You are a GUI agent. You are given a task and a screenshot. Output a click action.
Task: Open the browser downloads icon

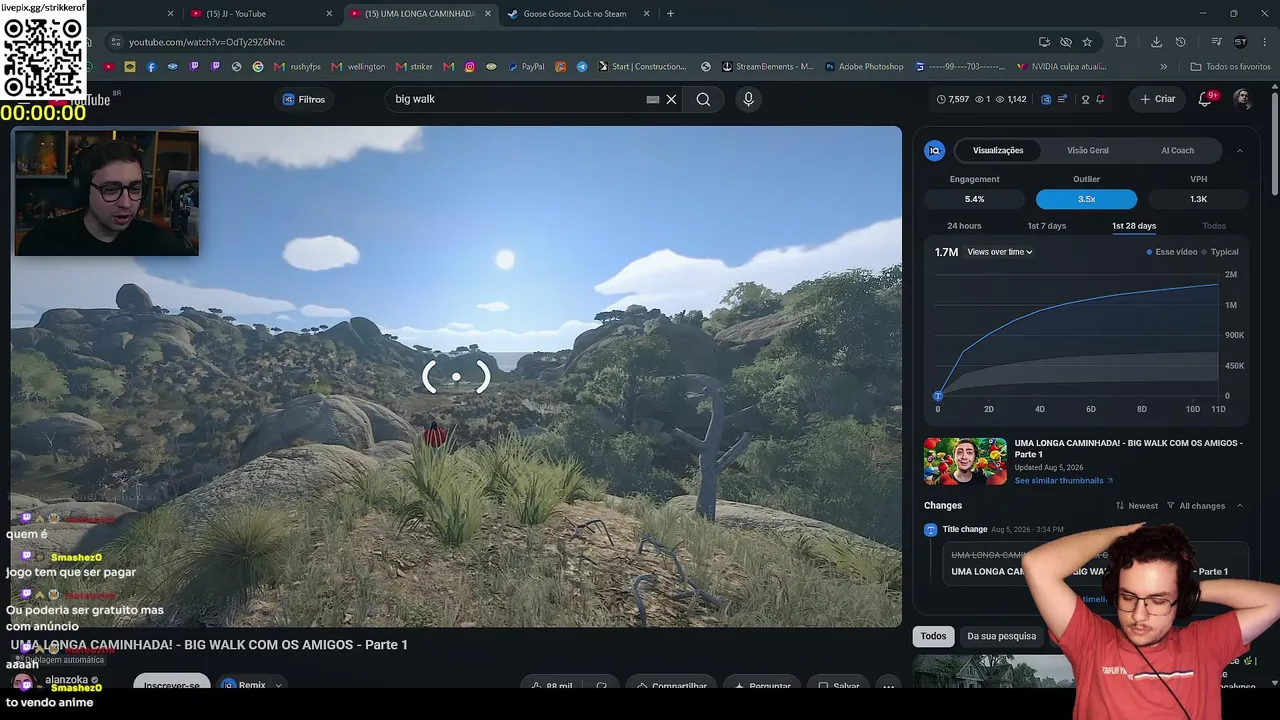click(1156, 42)
